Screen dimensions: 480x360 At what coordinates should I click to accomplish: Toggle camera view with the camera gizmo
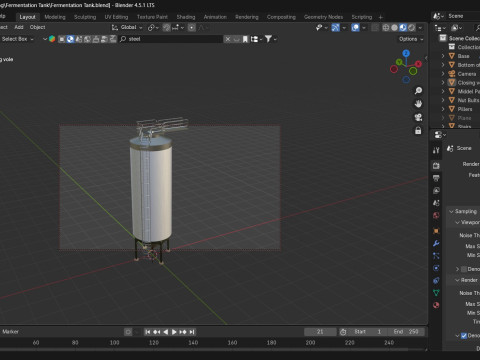418,117
